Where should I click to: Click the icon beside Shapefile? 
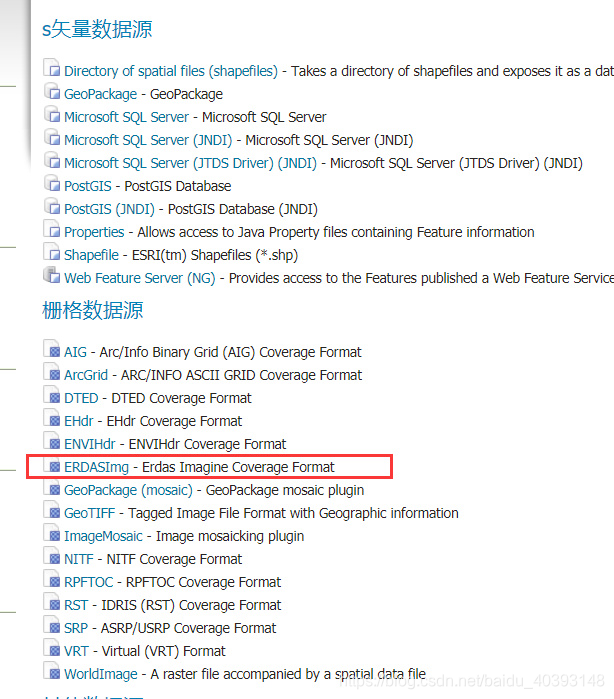click(52, 252)
